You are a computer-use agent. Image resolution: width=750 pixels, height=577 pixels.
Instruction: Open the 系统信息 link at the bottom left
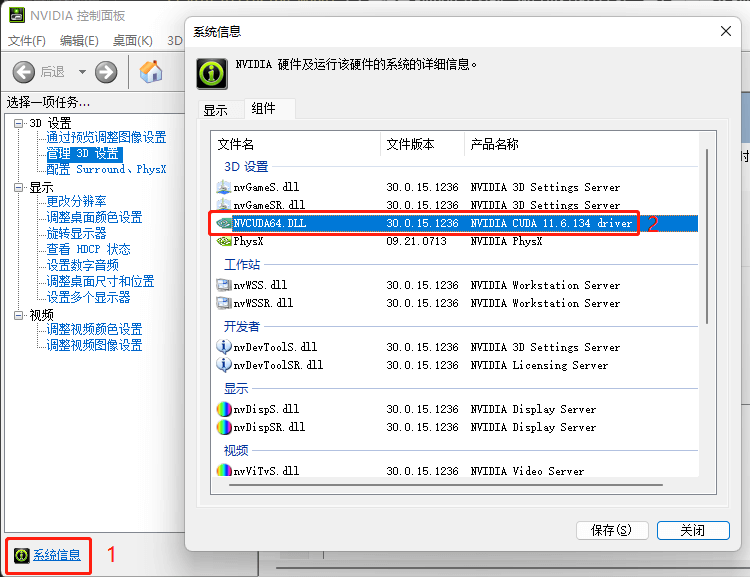56,555
